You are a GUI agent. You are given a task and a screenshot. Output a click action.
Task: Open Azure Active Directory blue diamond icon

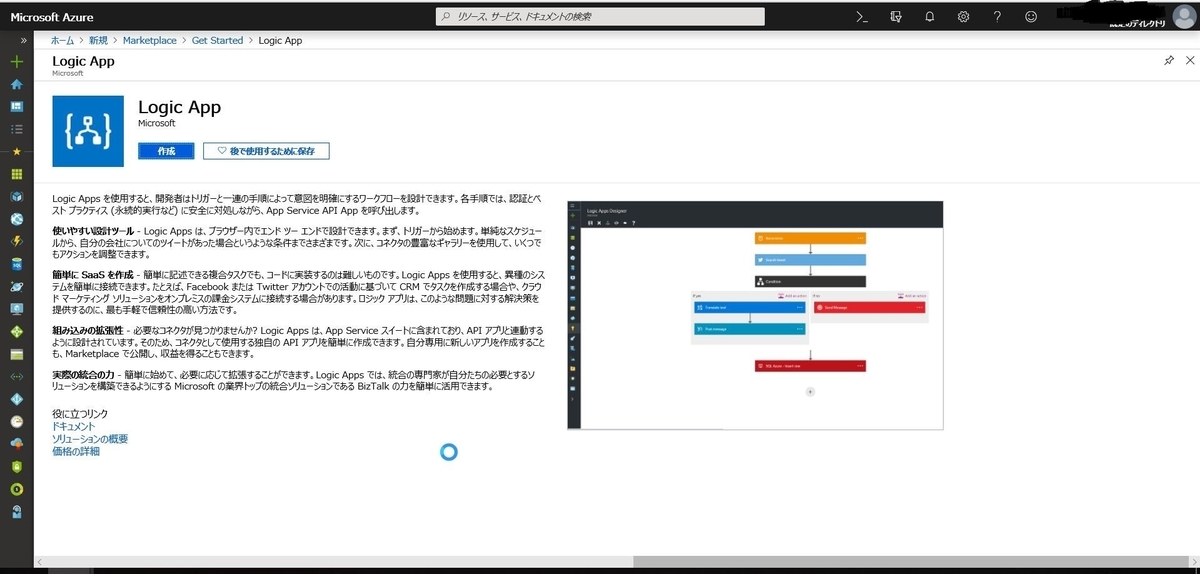click(16, 399)
